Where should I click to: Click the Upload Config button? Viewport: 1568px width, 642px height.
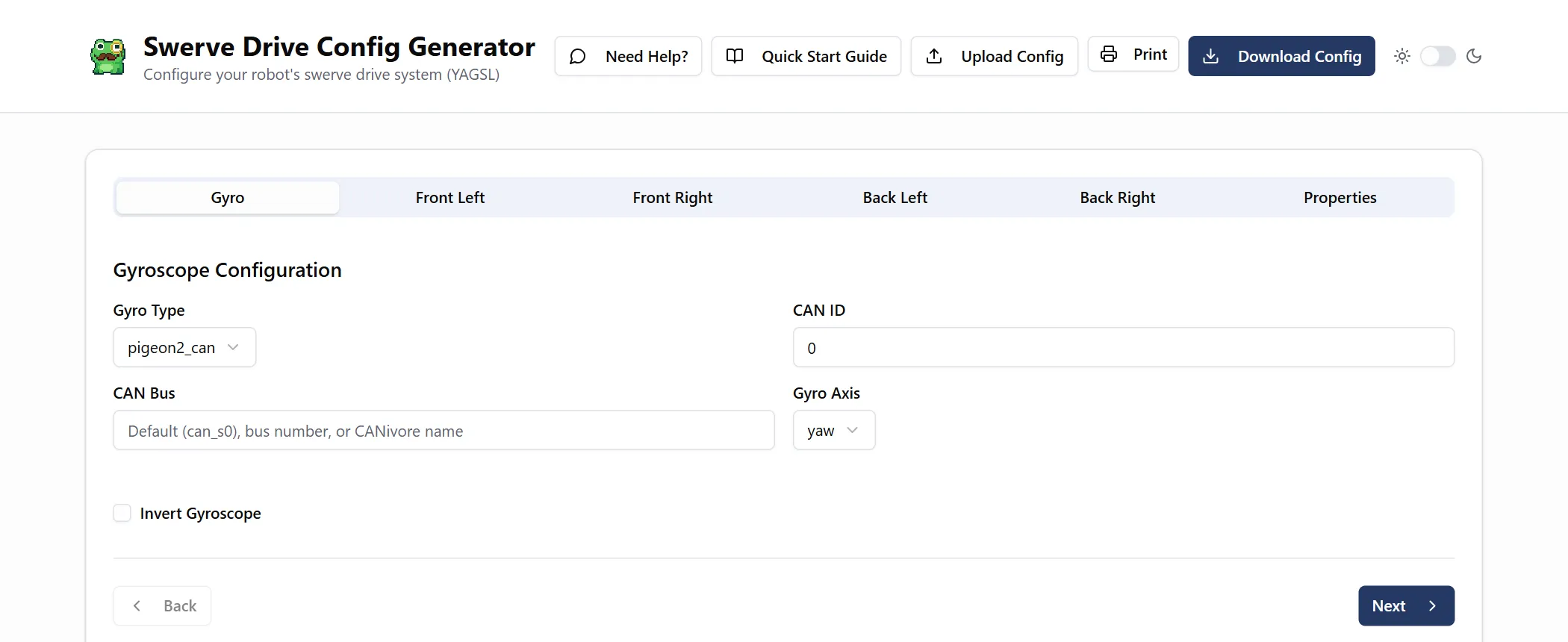(995, 56)
